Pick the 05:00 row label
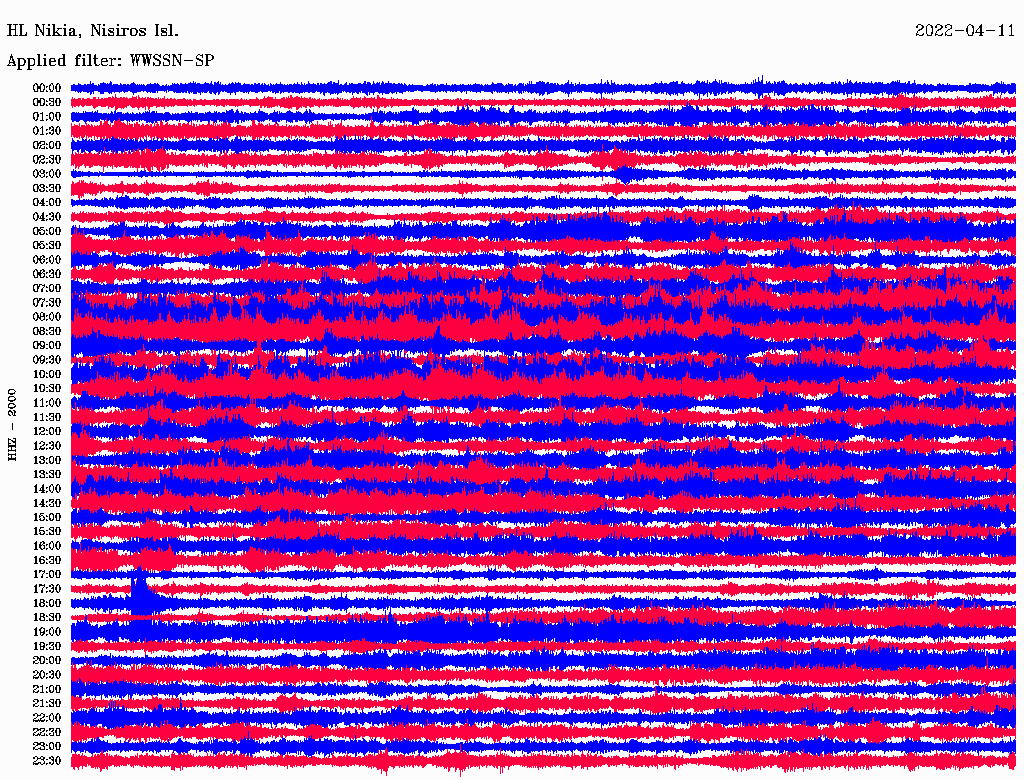 [47, 231]
